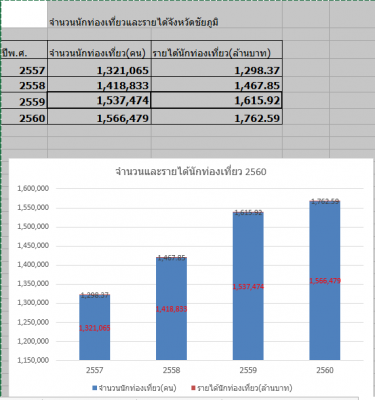Select income cell 1,762.59
375x400 pixels.
pos(217,117)
